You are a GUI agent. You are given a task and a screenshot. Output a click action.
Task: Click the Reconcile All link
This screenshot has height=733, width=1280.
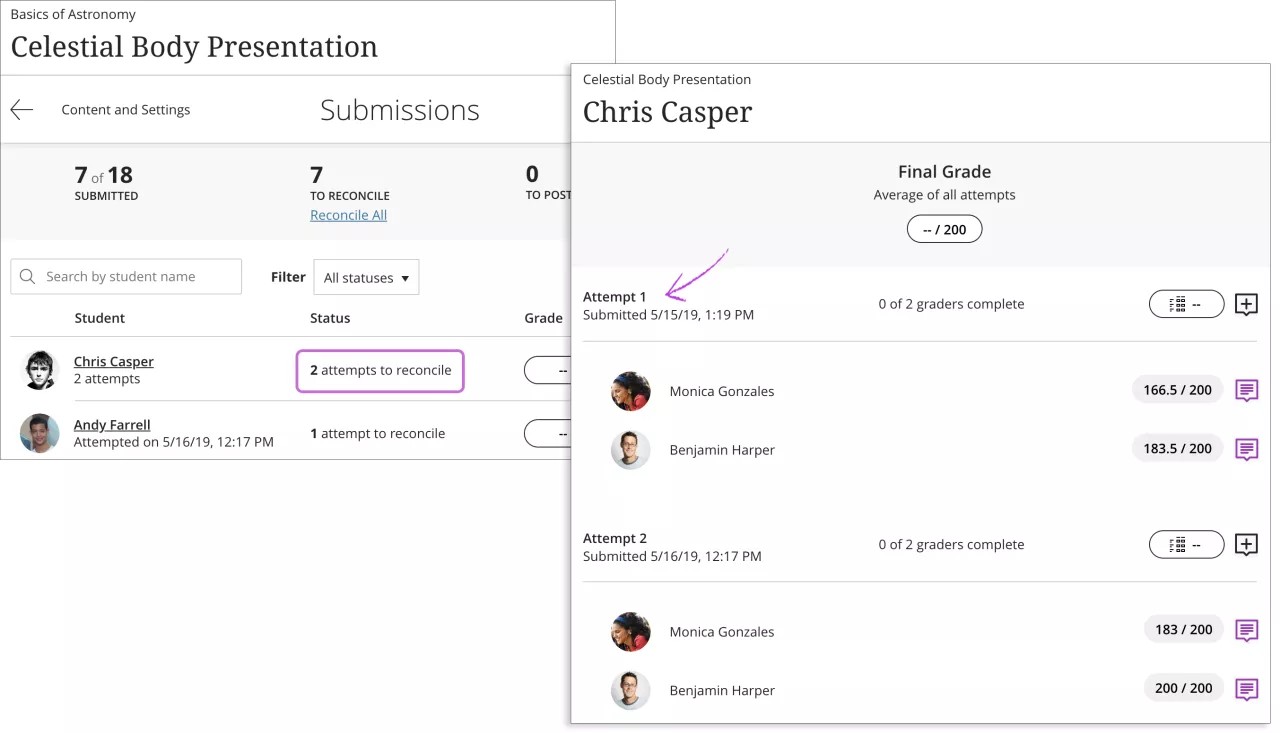(348, 214)
